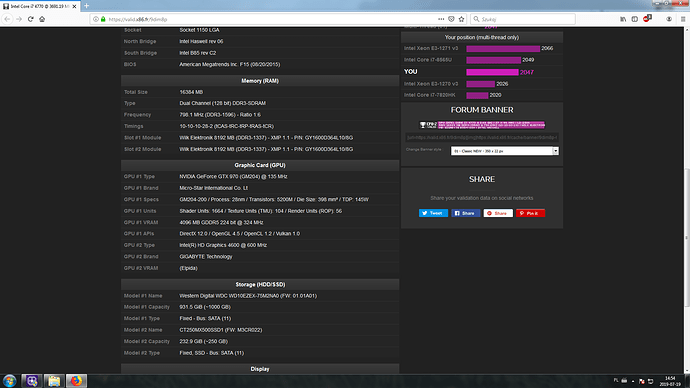Open a new browser tab
The height and width of the screenshot is (388, 690).
coord(86,6)
